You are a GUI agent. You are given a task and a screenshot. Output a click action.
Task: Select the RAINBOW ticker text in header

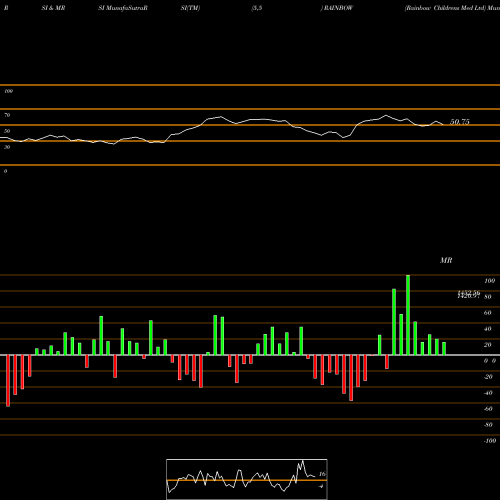tap(338, 8)
